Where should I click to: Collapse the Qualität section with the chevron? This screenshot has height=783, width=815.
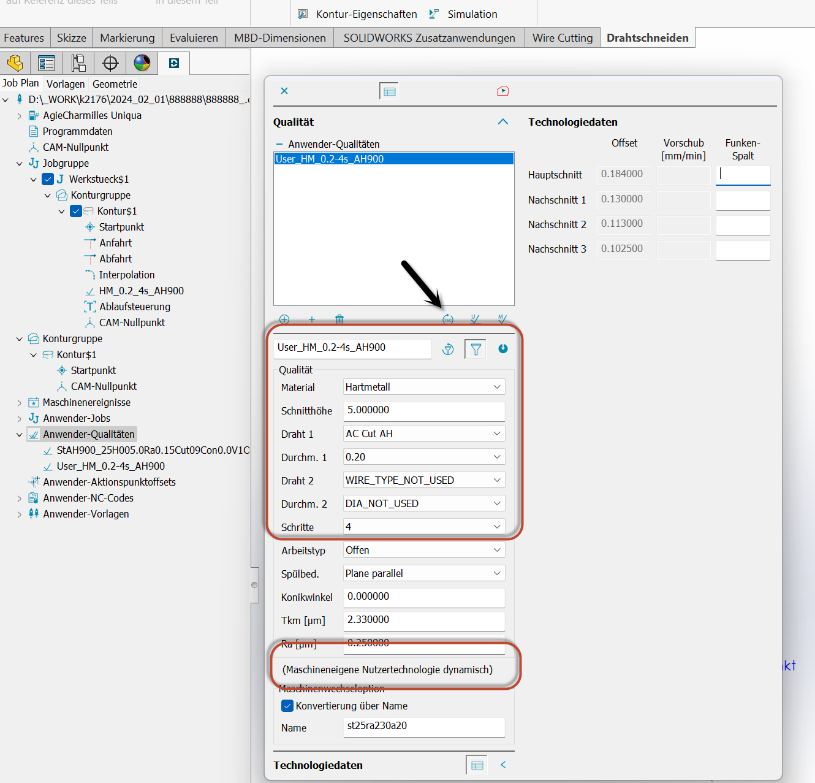503,122
